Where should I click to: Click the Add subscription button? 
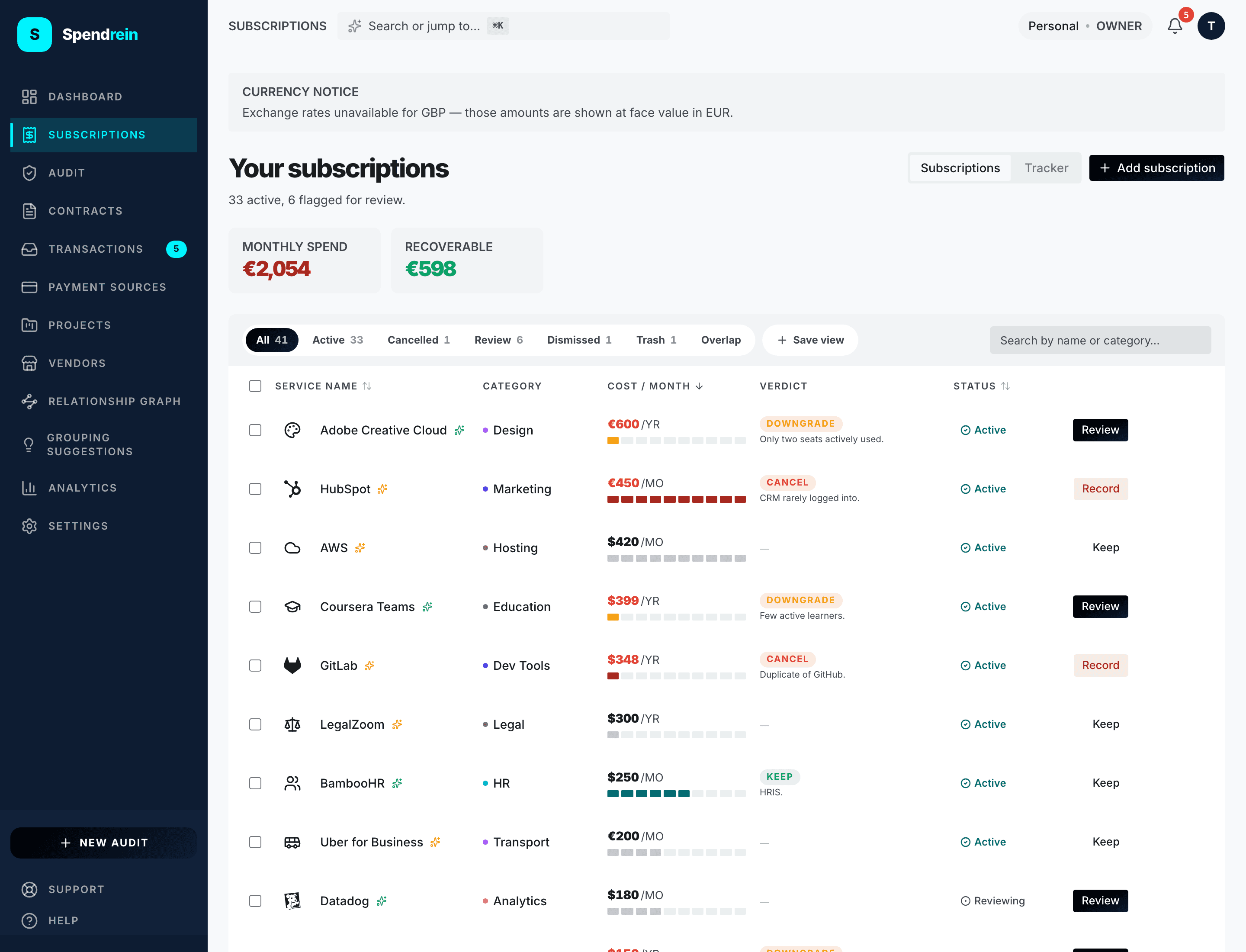(1156, 168)
